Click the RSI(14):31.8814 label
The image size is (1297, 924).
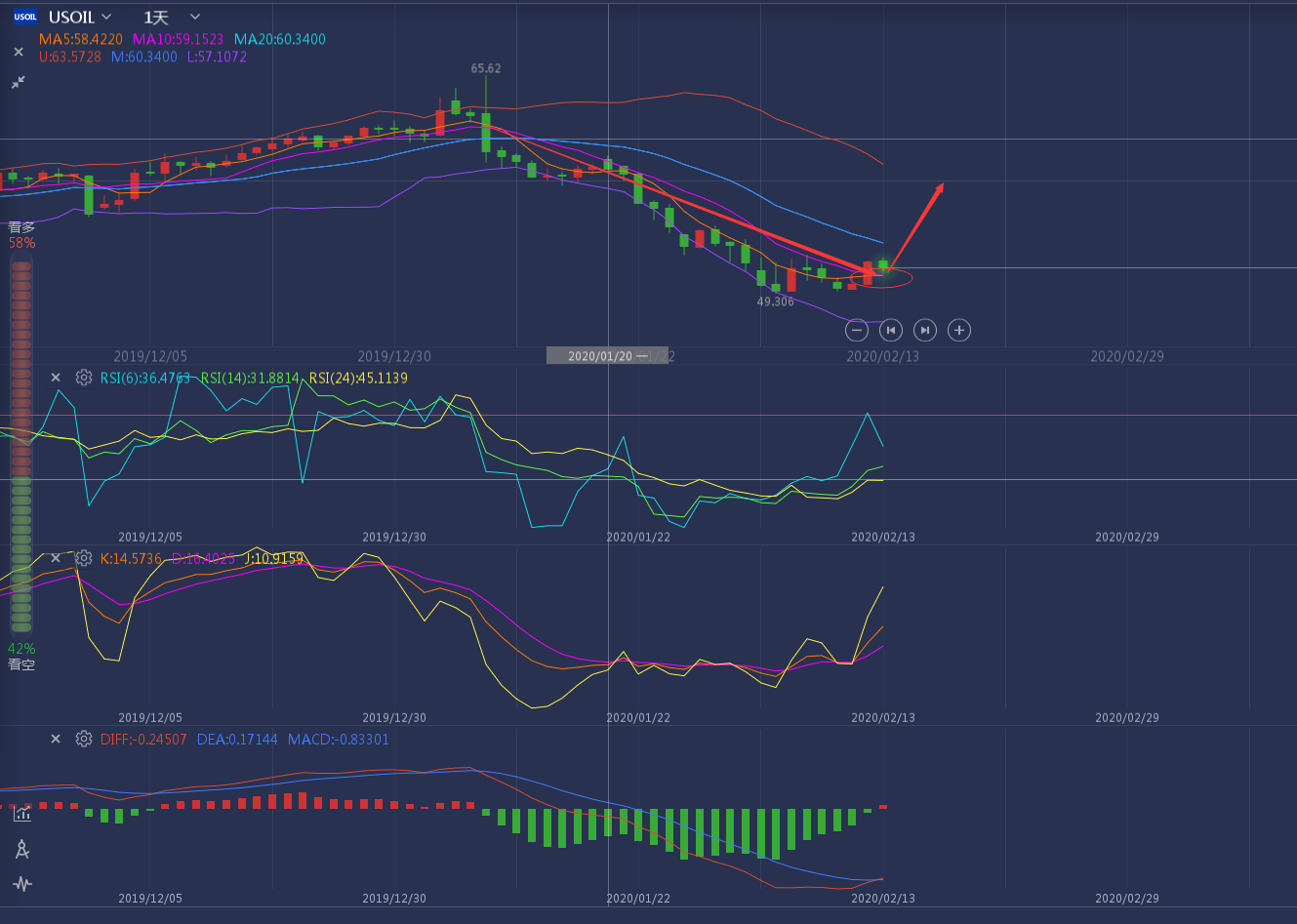coord(251,378)
